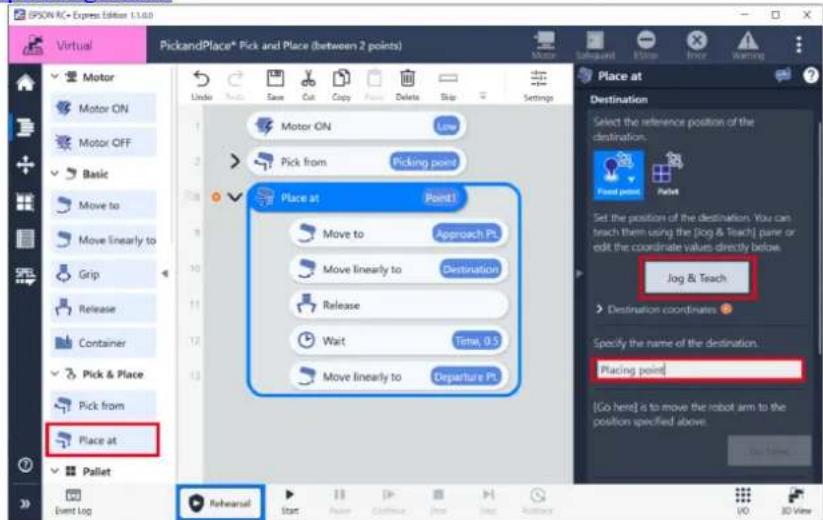Click the Low parameter on Motor ON block
Image resolution: width=823 pixels, height=520 pixels.
pos(446,126)
